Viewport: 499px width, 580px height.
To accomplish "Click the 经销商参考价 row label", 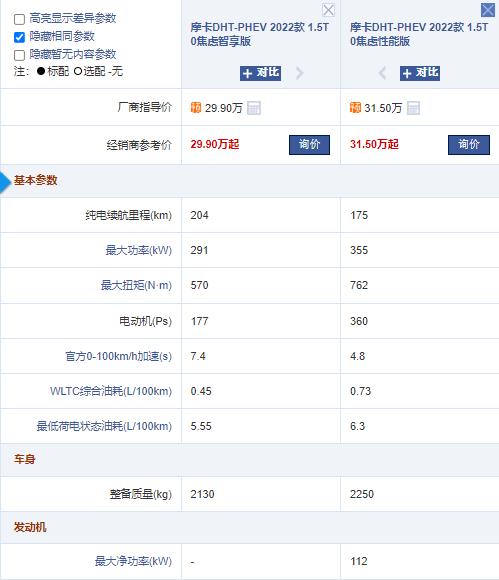I will (139, 145).
